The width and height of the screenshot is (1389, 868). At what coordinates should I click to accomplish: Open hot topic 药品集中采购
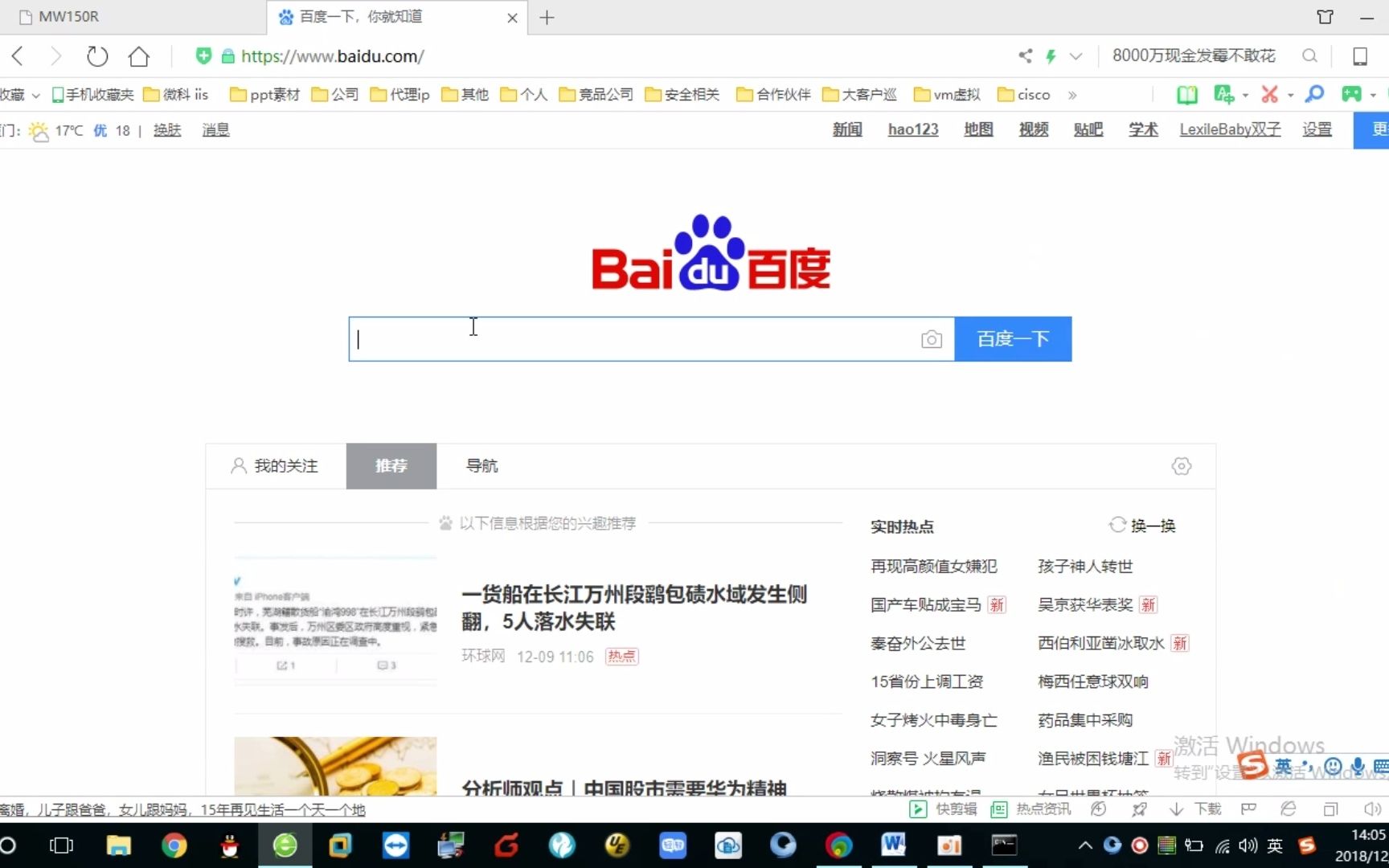tap(1085, 720)
